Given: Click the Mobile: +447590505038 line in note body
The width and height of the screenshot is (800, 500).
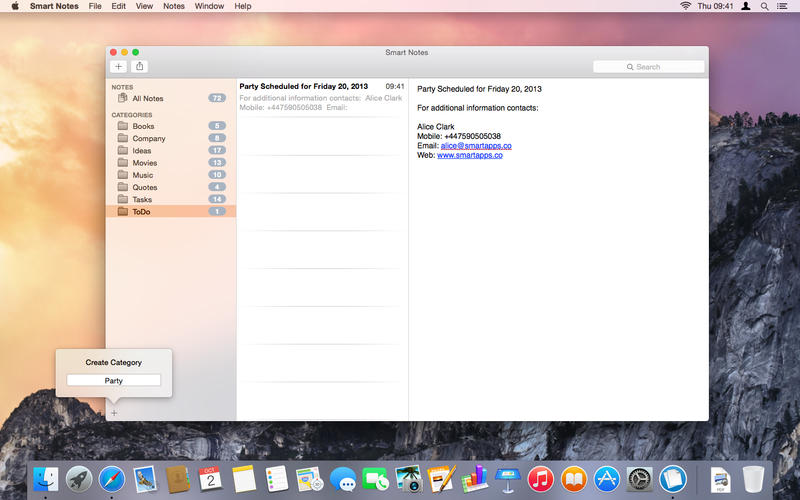Looking at the screenshot, I should click(x=459, y=136).
